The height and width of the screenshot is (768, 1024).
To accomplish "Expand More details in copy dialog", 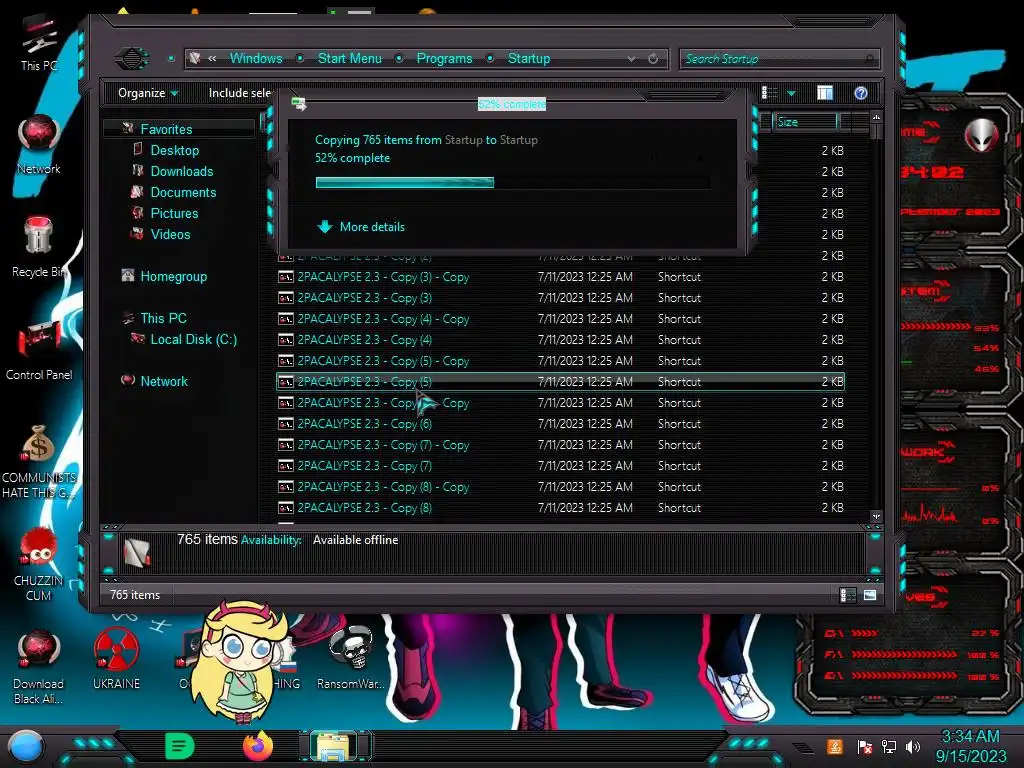I will [360, 227].
